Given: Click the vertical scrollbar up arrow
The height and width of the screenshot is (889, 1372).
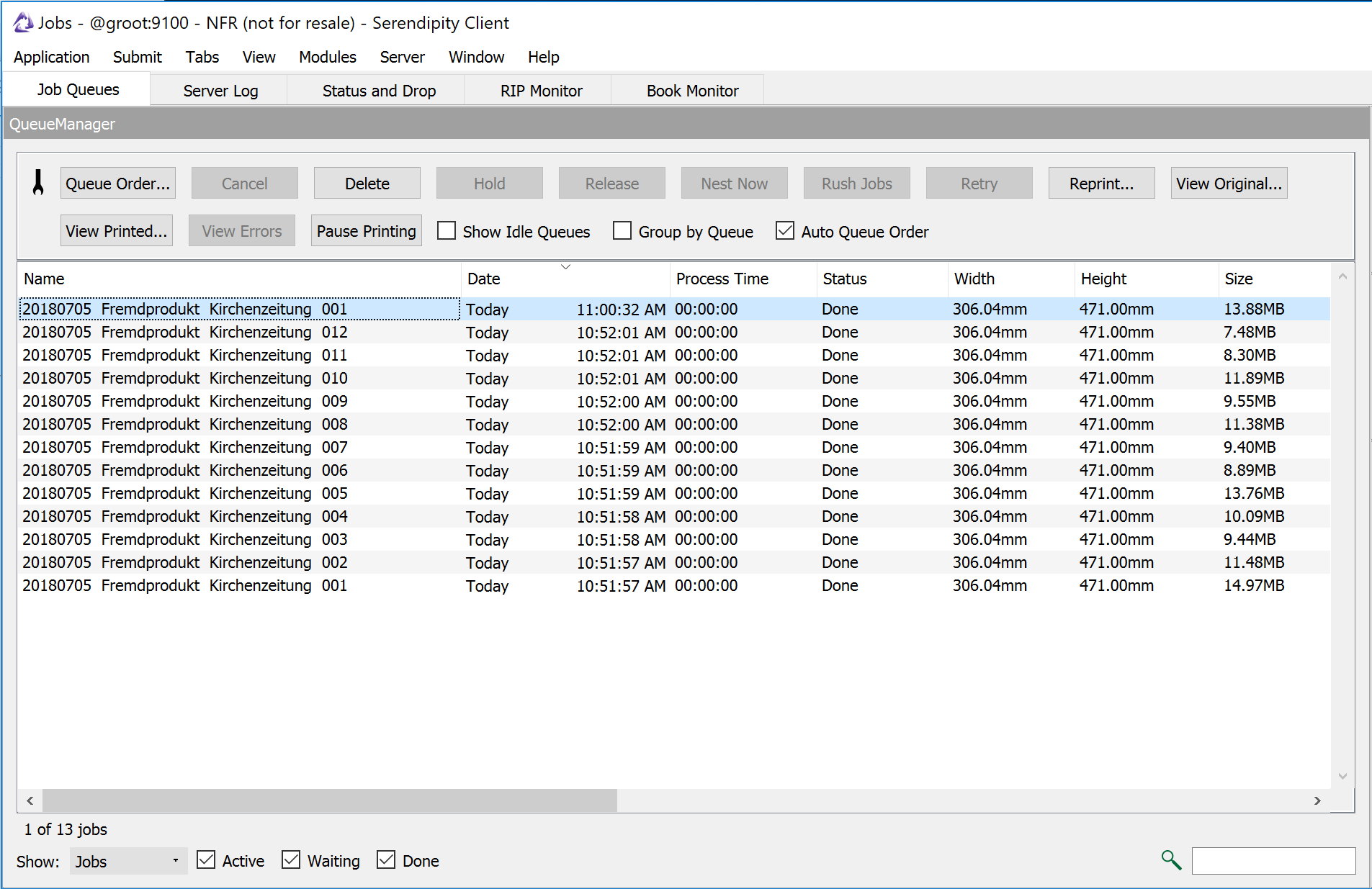Looking at the screenshot, I should tap(1342, 276).
